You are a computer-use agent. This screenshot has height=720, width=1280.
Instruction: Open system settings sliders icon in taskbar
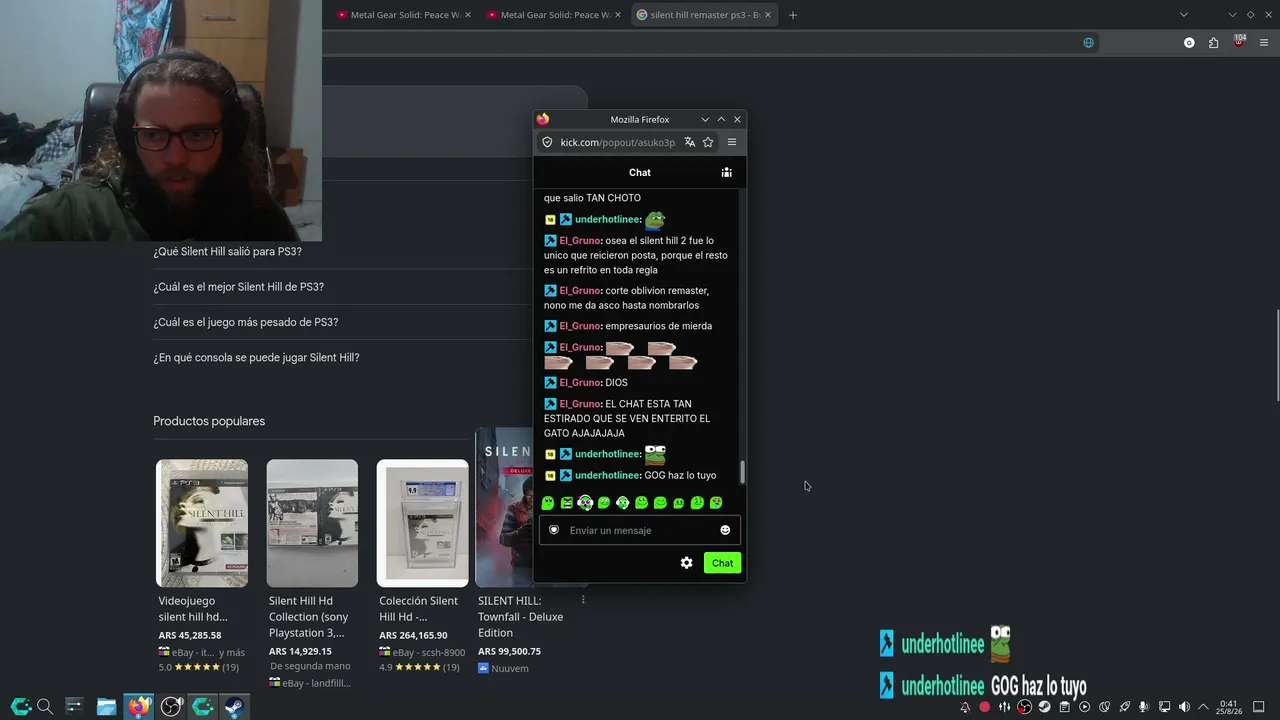(x=74, y=707)
